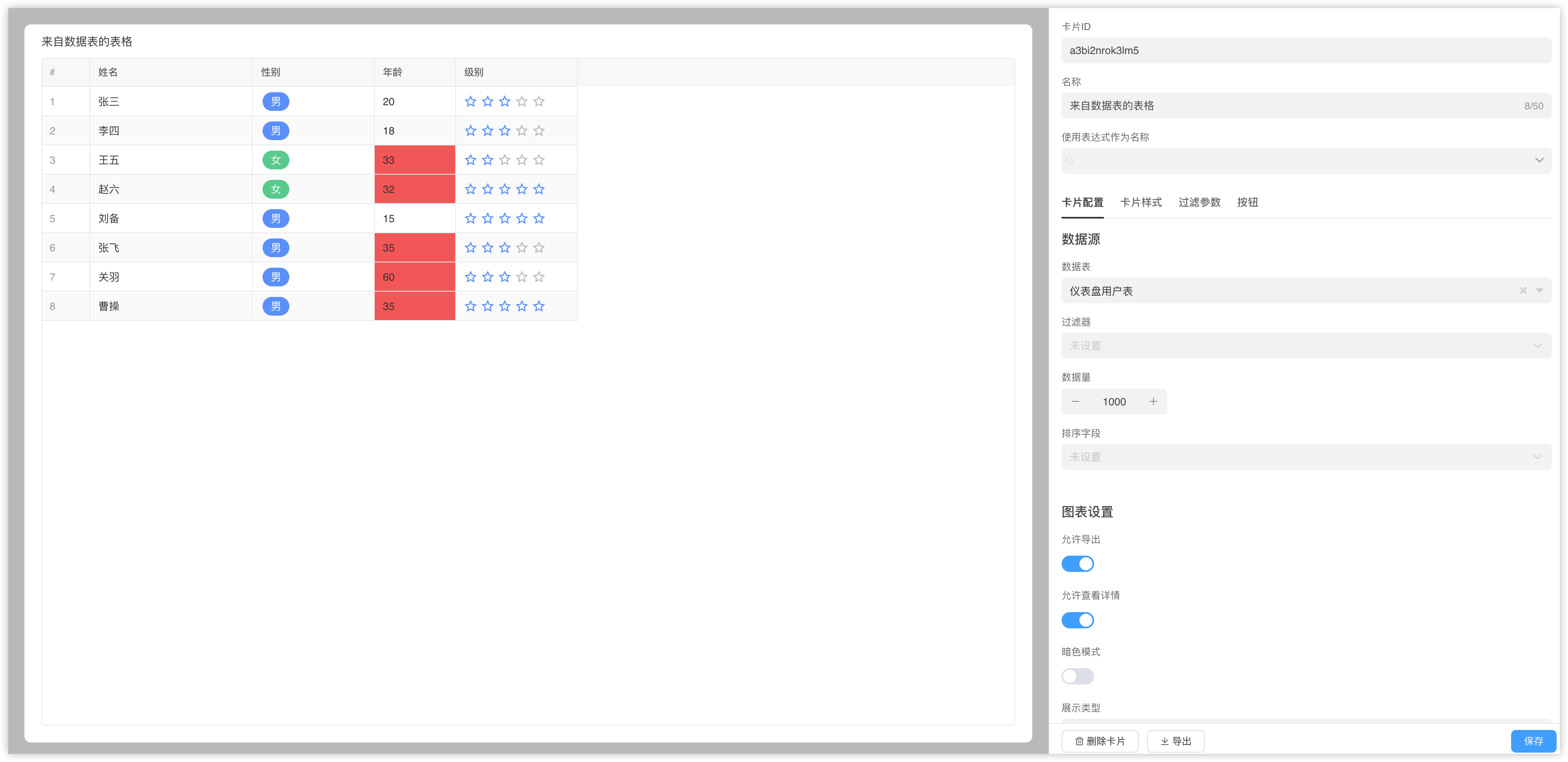Switch to the 卡片样式 tab
Viewport: 1568px width, 762px height.
coord(1141,203)
